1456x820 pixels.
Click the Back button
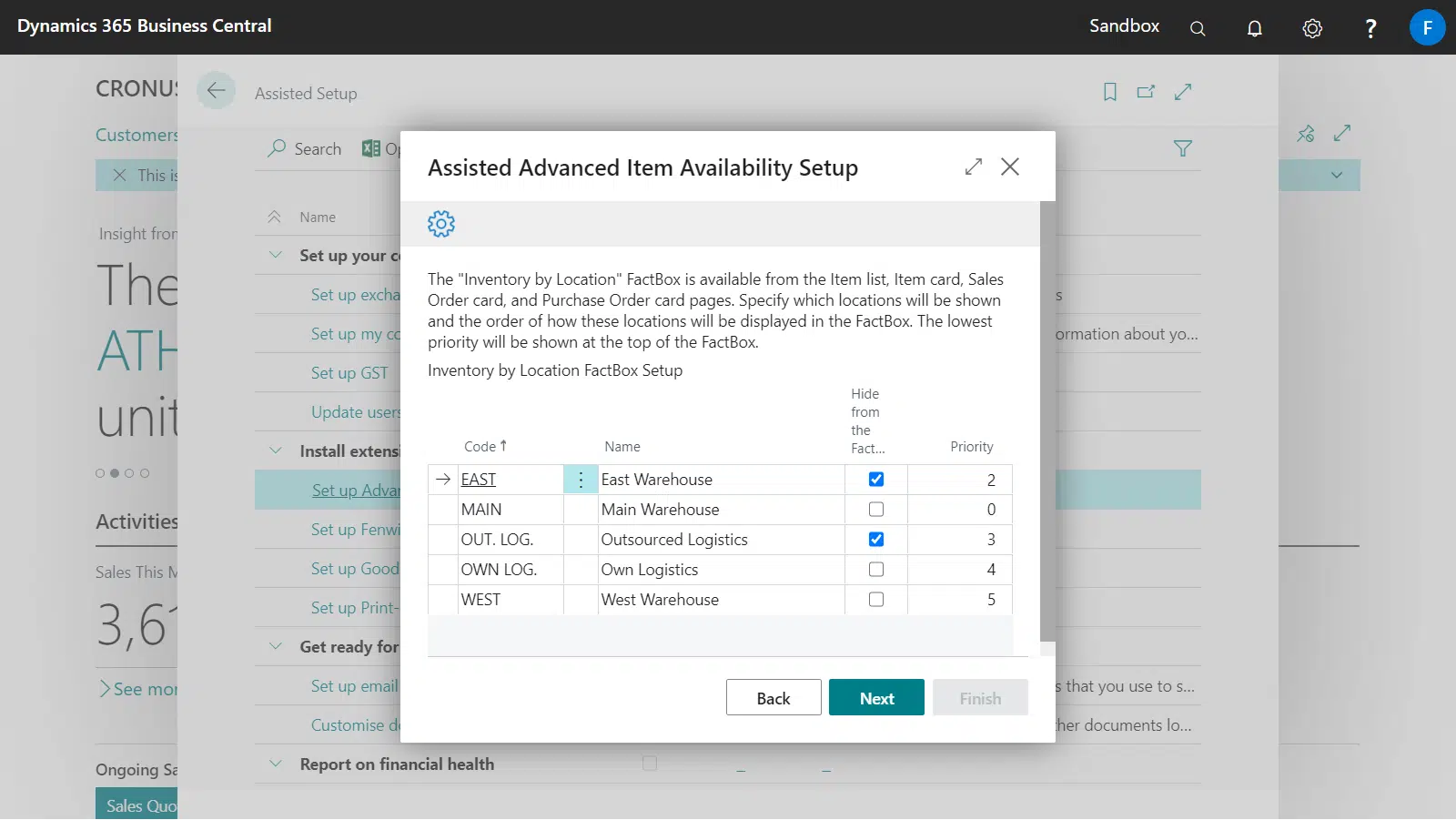773,698
